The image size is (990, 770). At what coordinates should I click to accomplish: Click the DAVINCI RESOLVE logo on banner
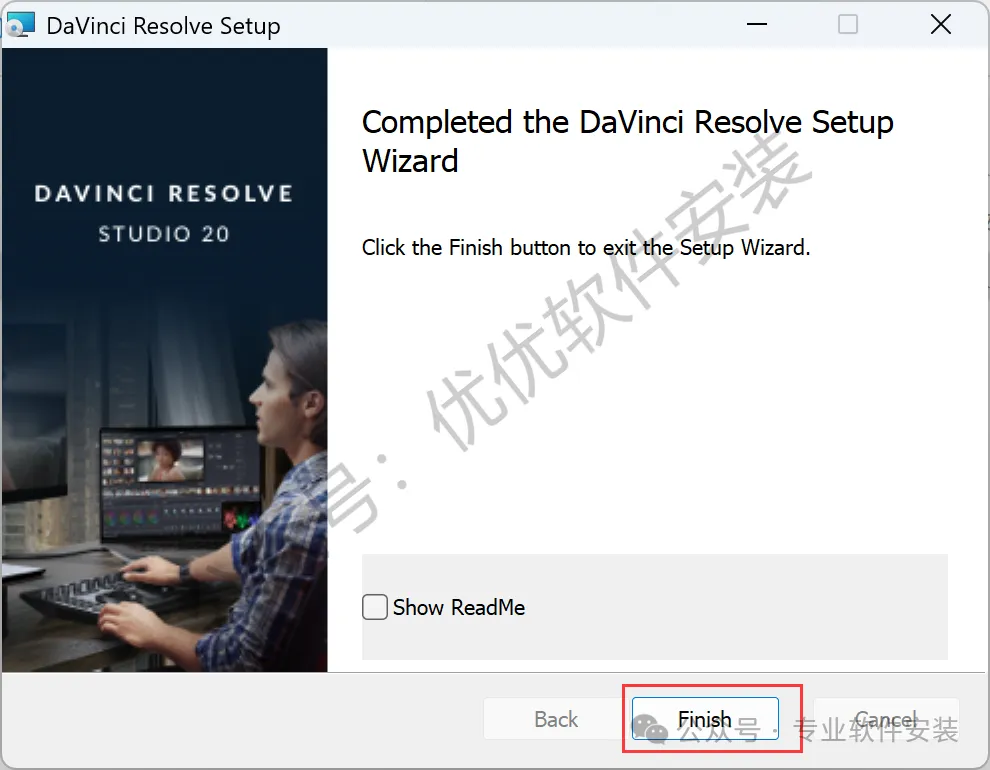coord(164,193)
